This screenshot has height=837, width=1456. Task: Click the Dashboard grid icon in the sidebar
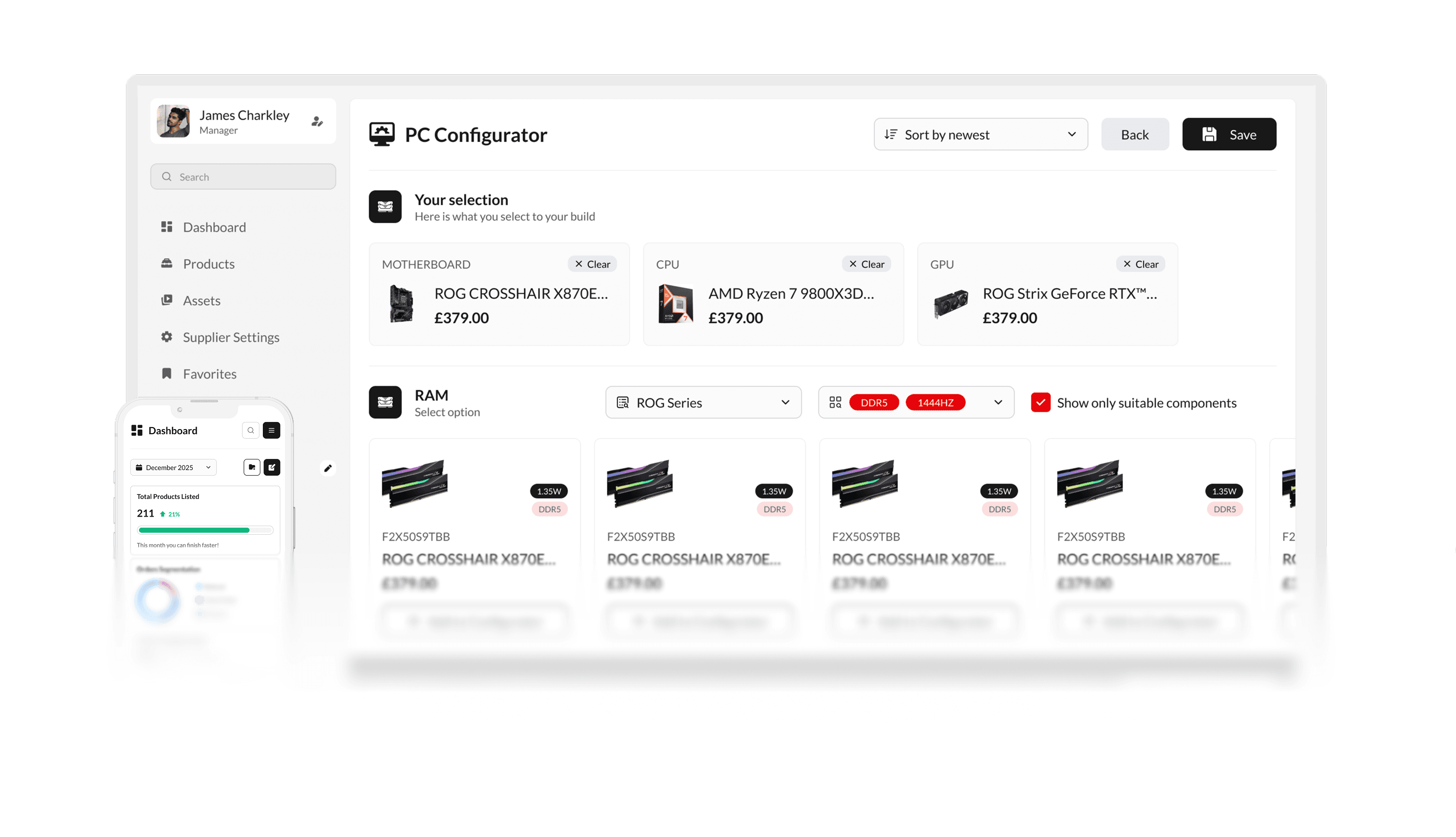(167, 227)
